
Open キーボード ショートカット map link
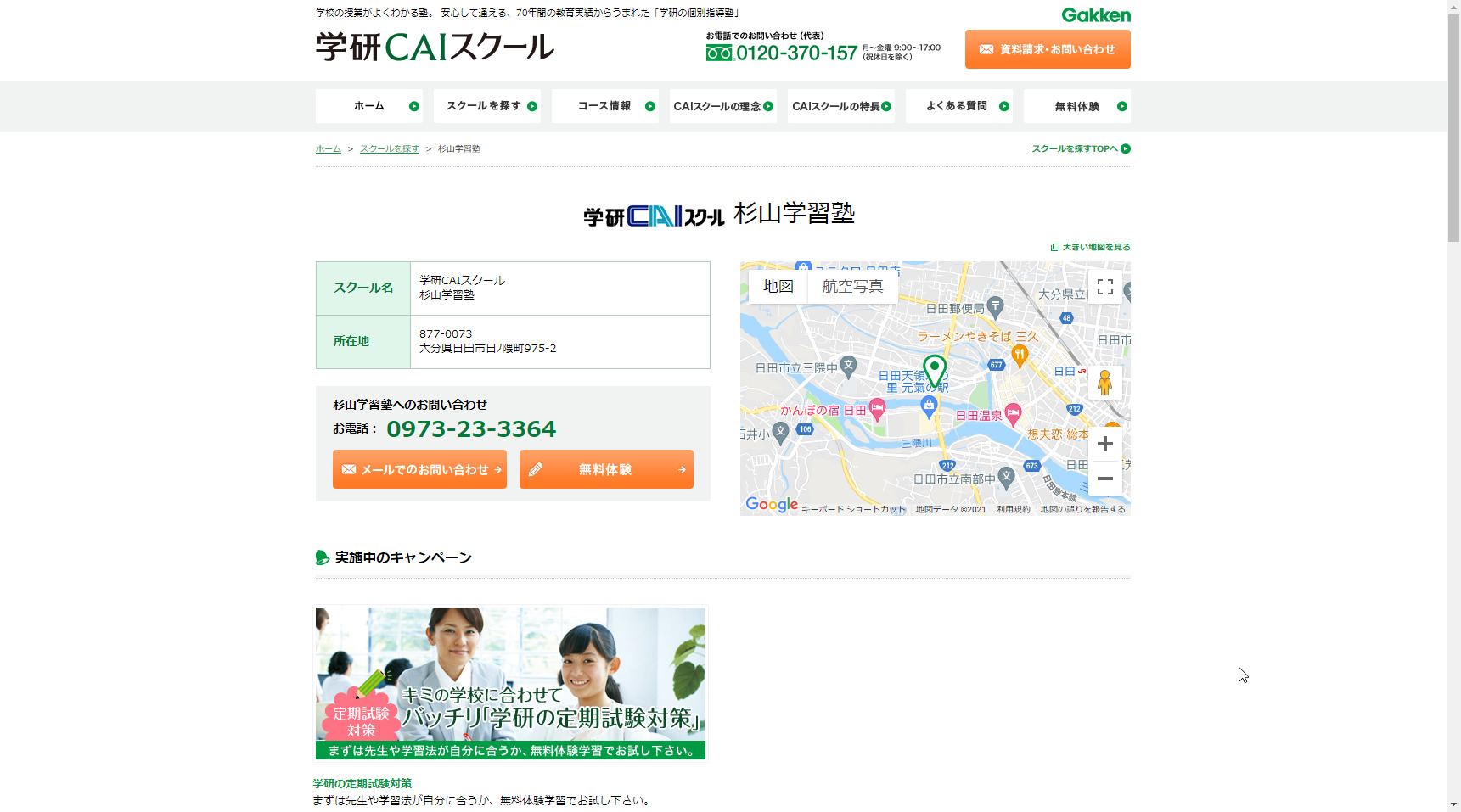pos(854,510)
